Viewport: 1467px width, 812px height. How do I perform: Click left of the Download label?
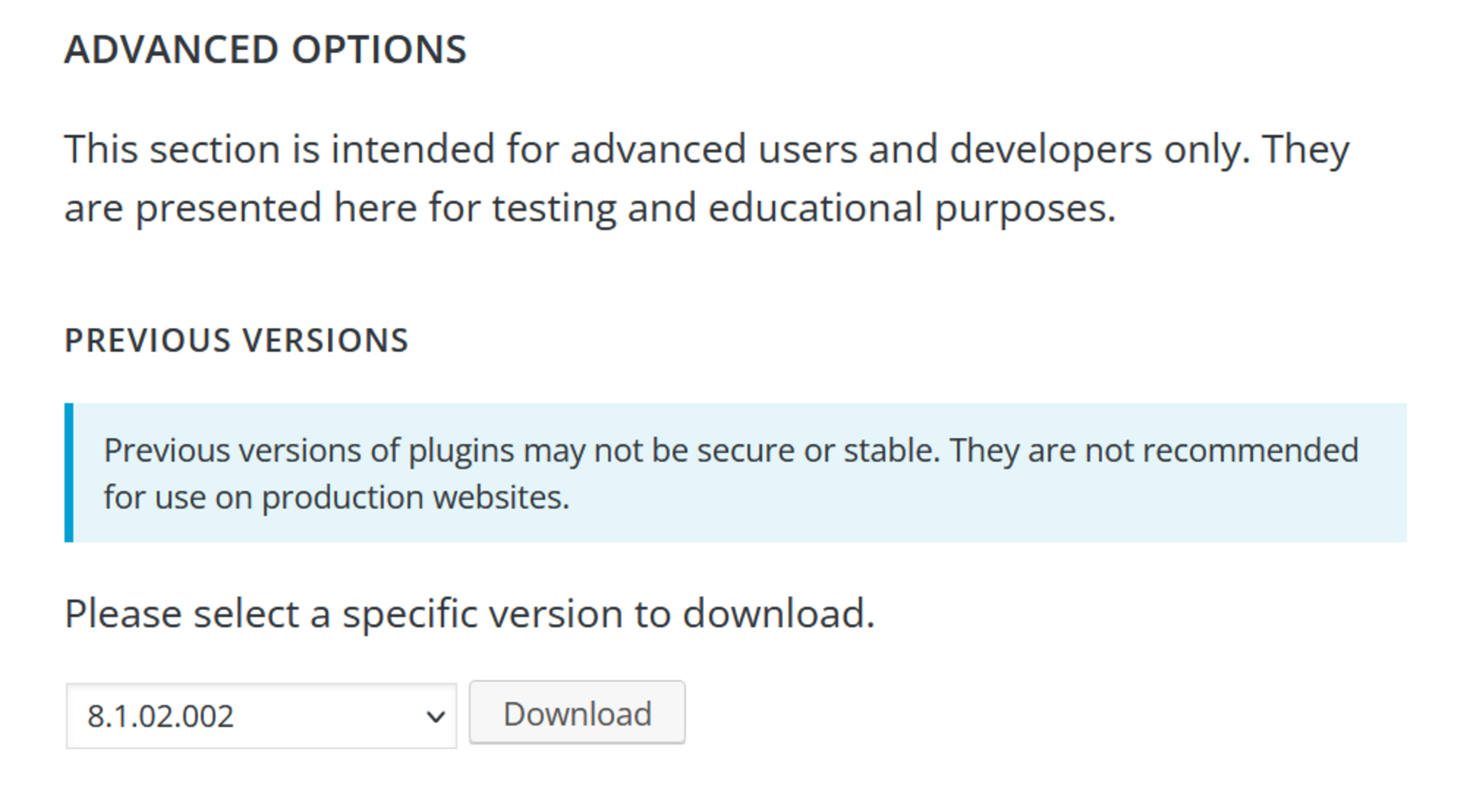(490, 712)
